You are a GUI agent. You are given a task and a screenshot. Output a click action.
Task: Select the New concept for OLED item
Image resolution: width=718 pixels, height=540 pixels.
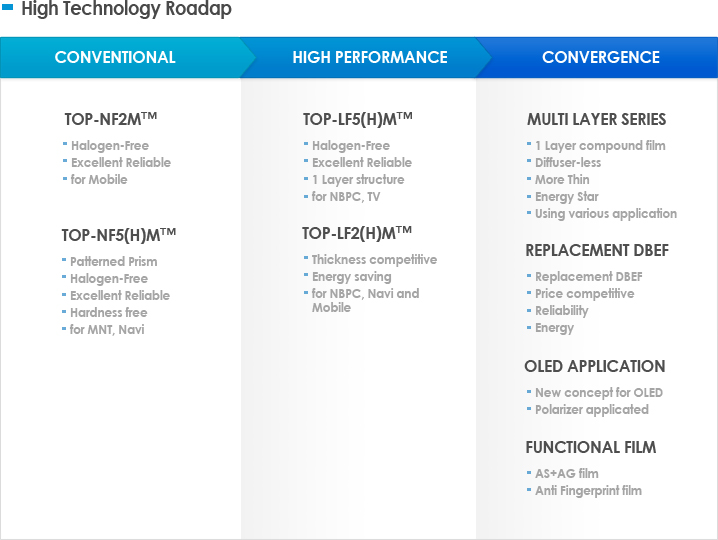pos(599,393)
